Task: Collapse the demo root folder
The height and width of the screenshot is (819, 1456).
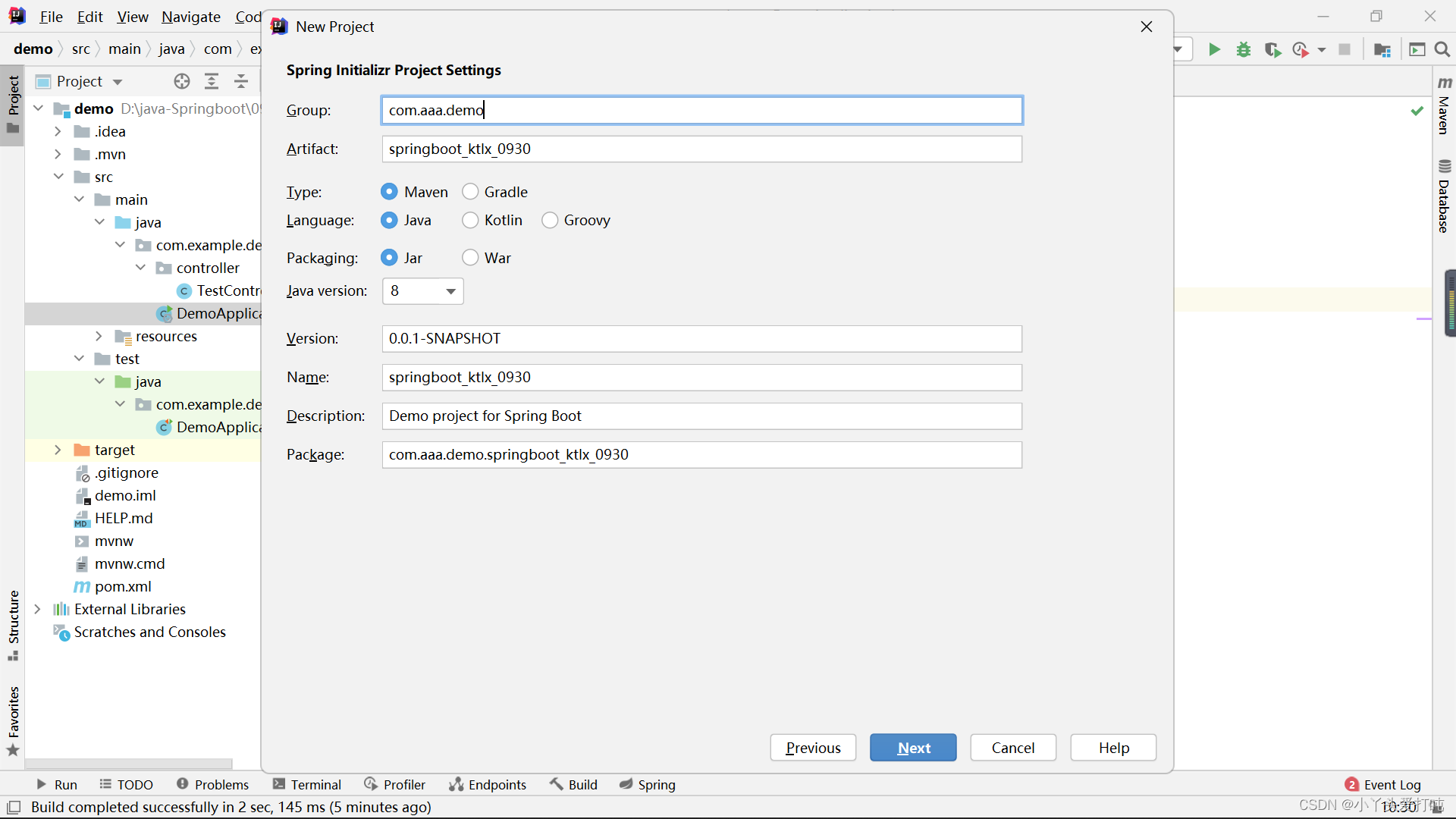Action: 38,108
